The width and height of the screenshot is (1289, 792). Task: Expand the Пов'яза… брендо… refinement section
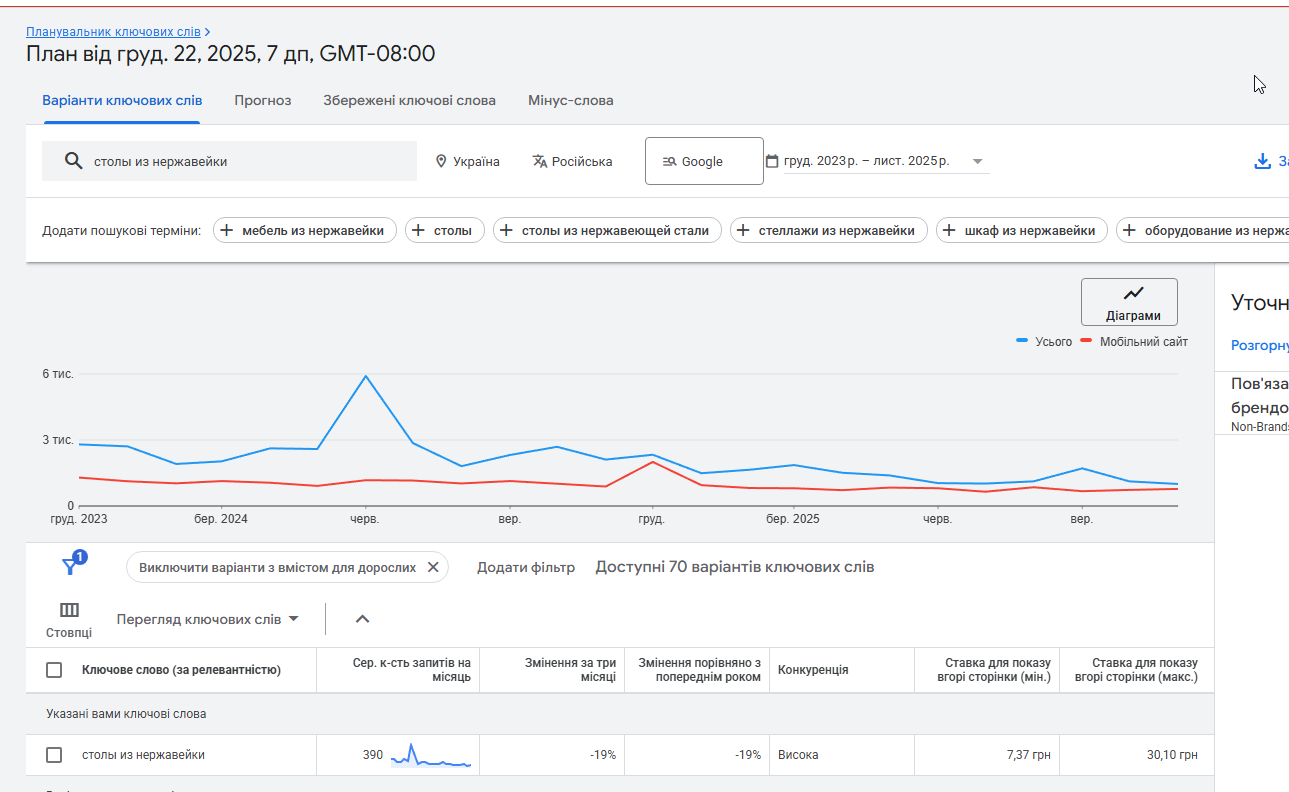point(1259,404)
